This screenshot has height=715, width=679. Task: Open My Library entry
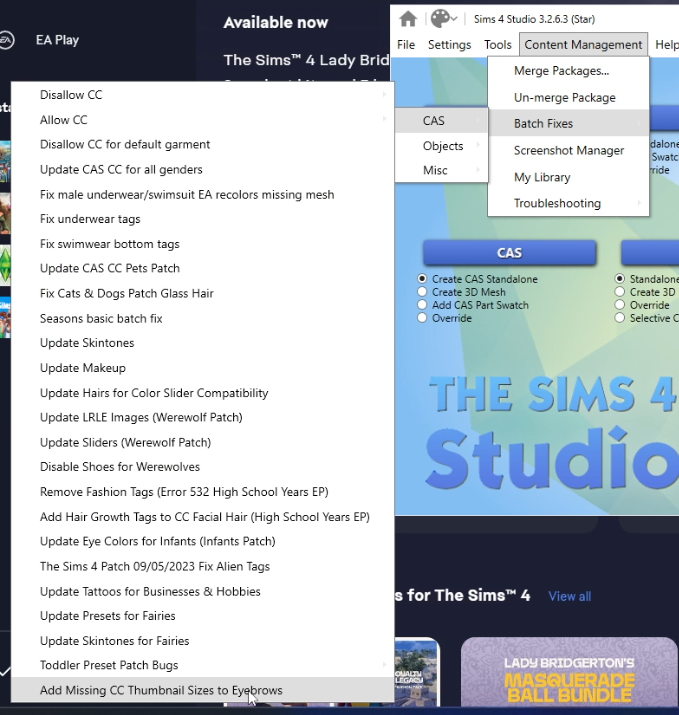568,177
